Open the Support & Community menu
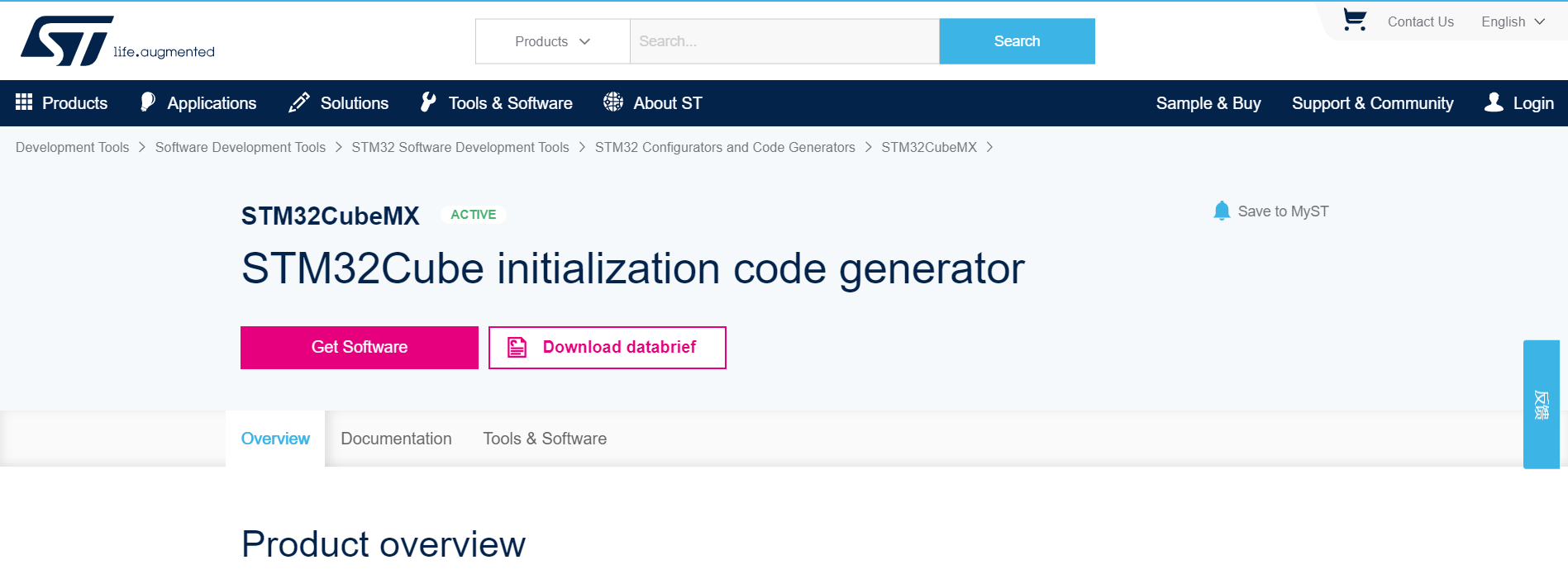The height and width of the screenshot is (579, 1568). coord(1373,103)
